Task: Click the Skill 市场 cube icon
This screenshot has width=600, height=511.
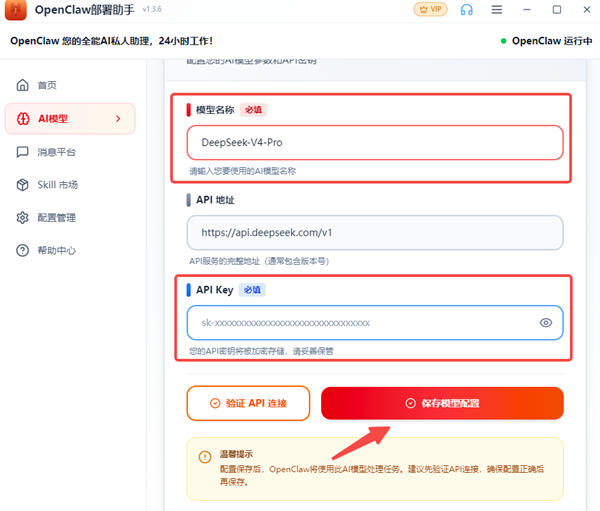Action: coord(23,185)
